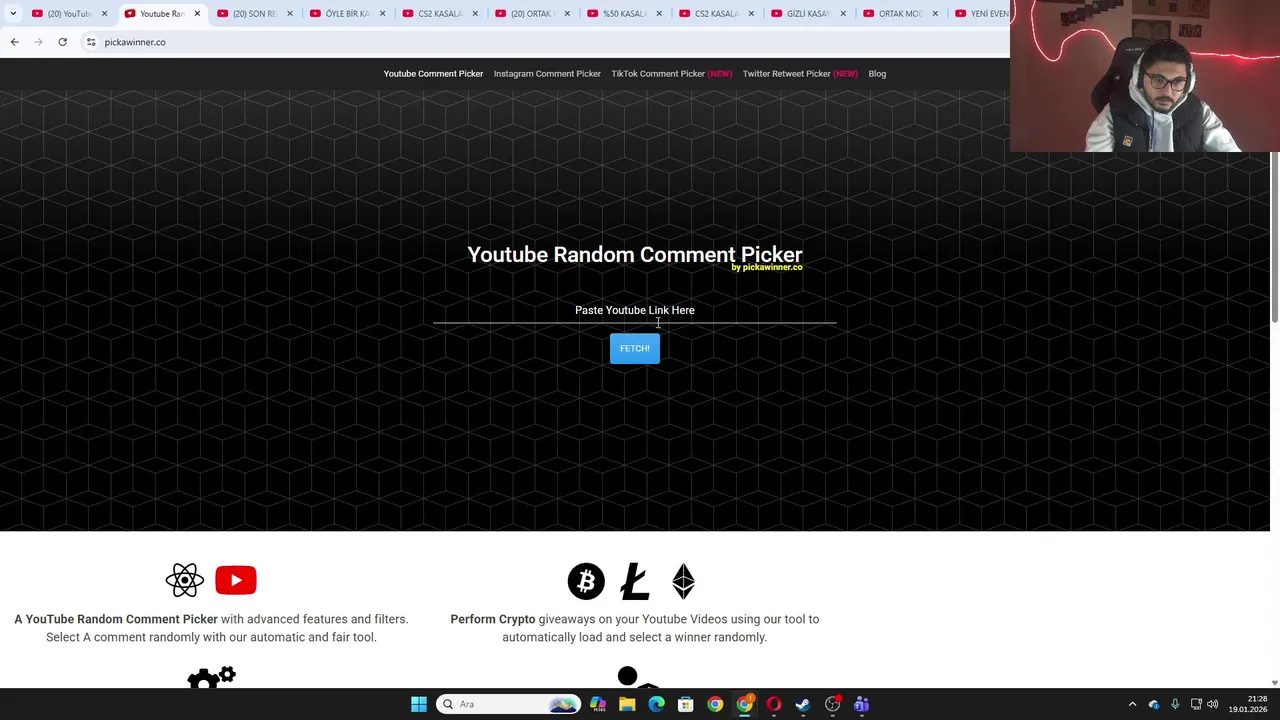Click the React atom icon

tap(185, 580)
